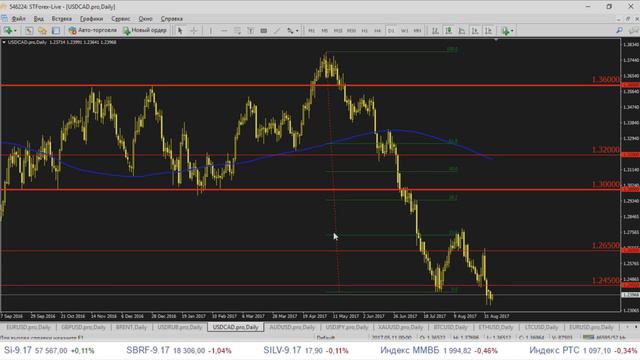Image resolution: width=640 pixels, height=360 pixels.
Task: Switch chart to M1 timeframe
Action: pos(311,31)
